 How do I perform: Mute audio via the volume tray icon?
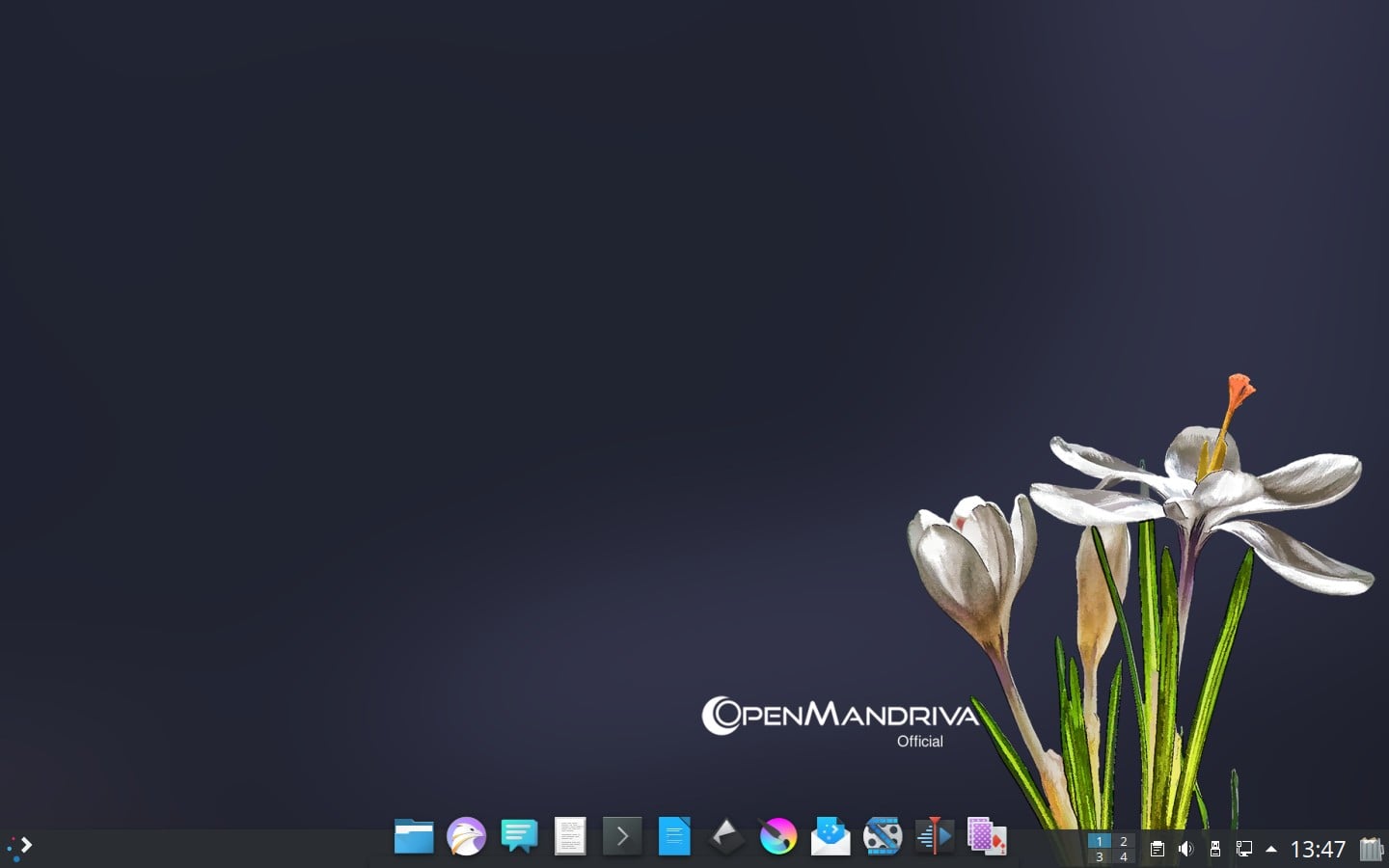tap(1185, 849)
